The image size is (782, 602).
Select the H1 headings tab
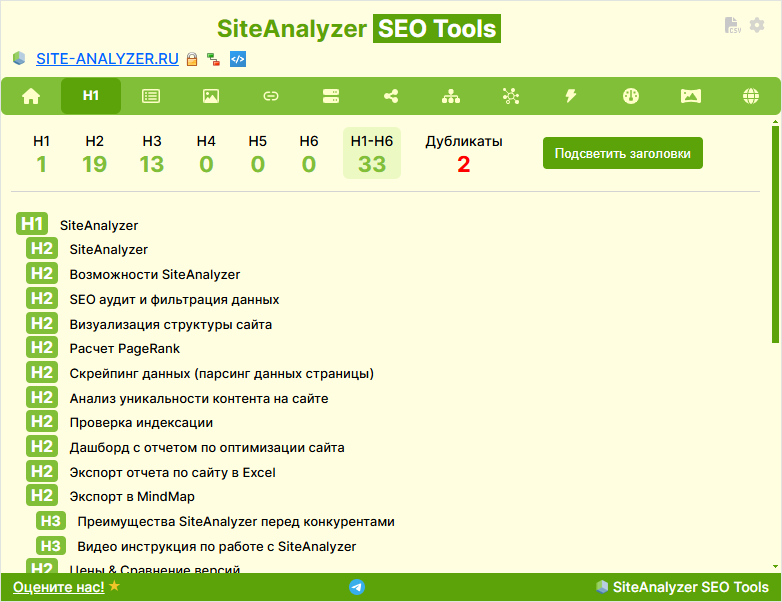91,96
